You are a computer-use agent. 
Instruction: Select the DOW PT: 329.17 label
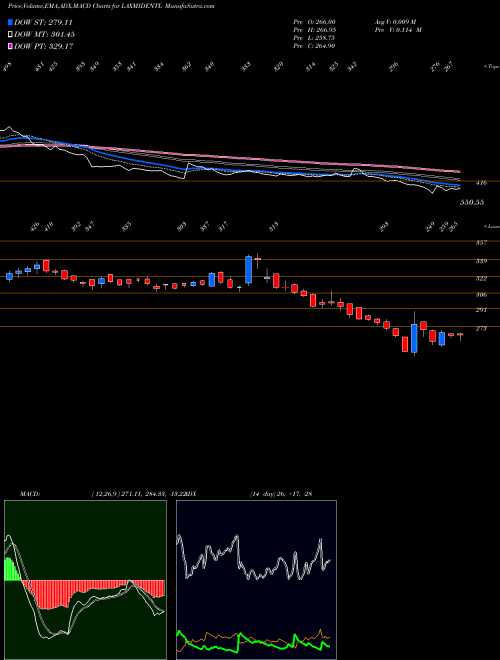point(44,46)
